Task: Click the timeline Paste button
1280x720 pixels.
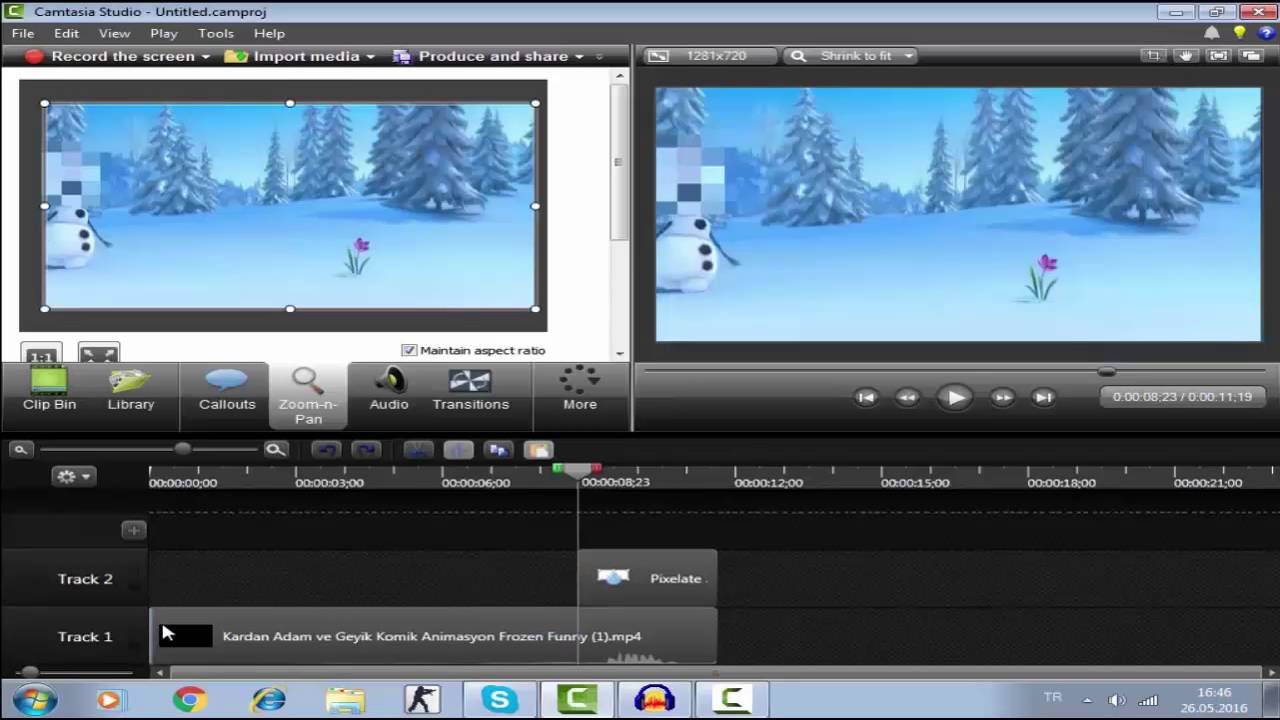Action: [x=538, y=450]
